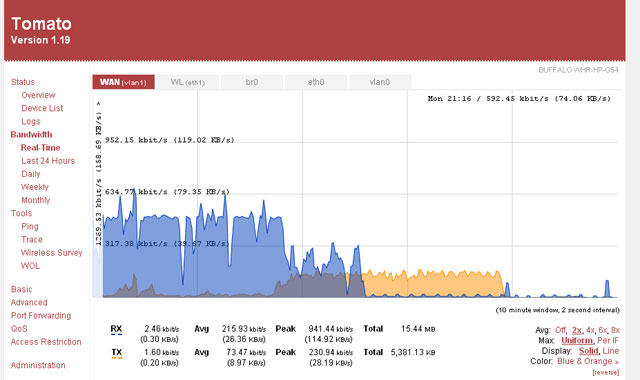Open the Ping tool
Screen dimensions: 640x380
click(x=30, y=227)
